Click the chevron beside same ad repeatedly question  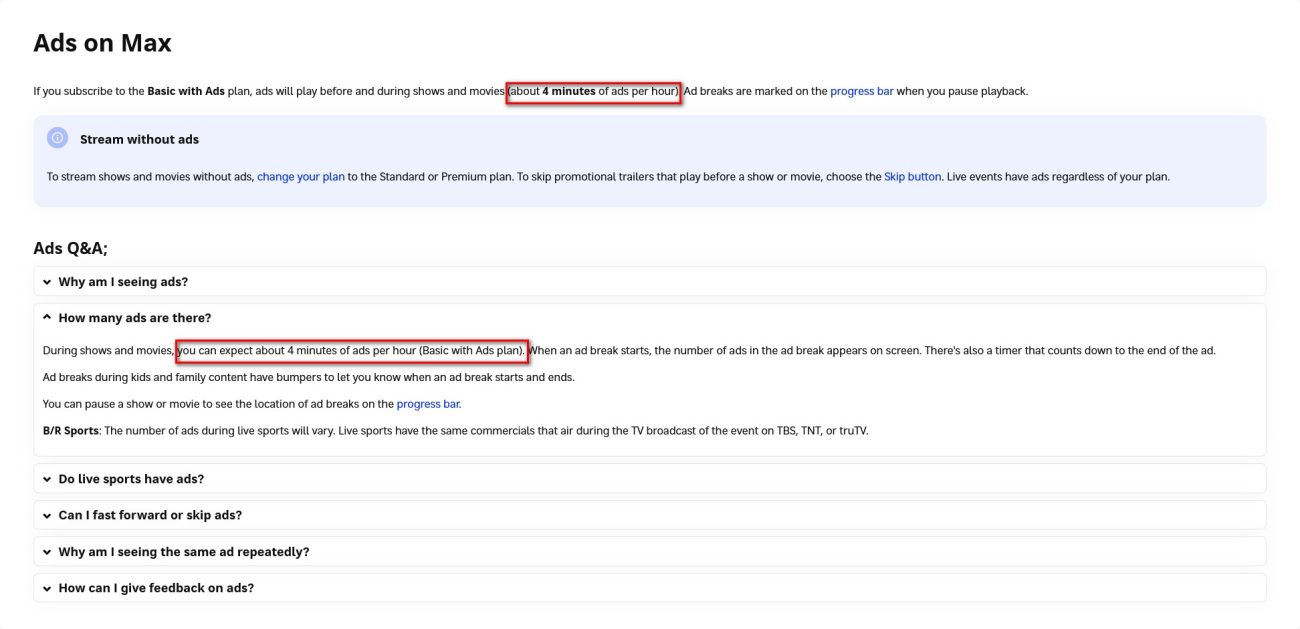47,552
